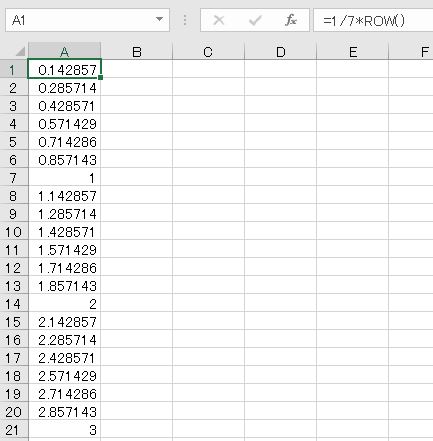This screenshot has height=441, width=433.
Task: Select cell with value 0.714286
Action: click(65, 141)
